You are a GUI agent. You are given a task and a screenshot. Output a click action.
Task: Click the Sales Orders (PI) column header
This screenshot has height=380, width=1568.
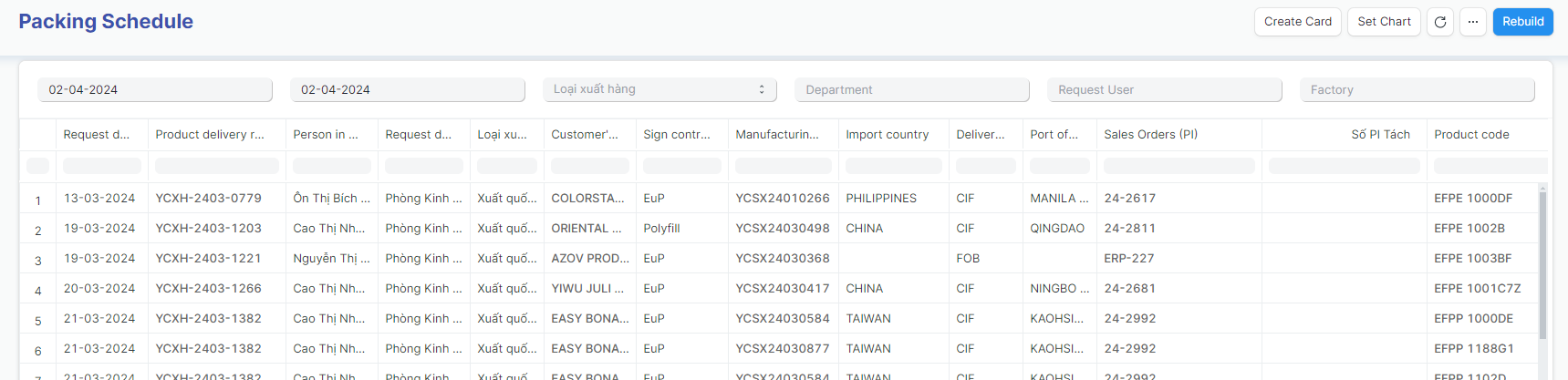(1150, 134)
